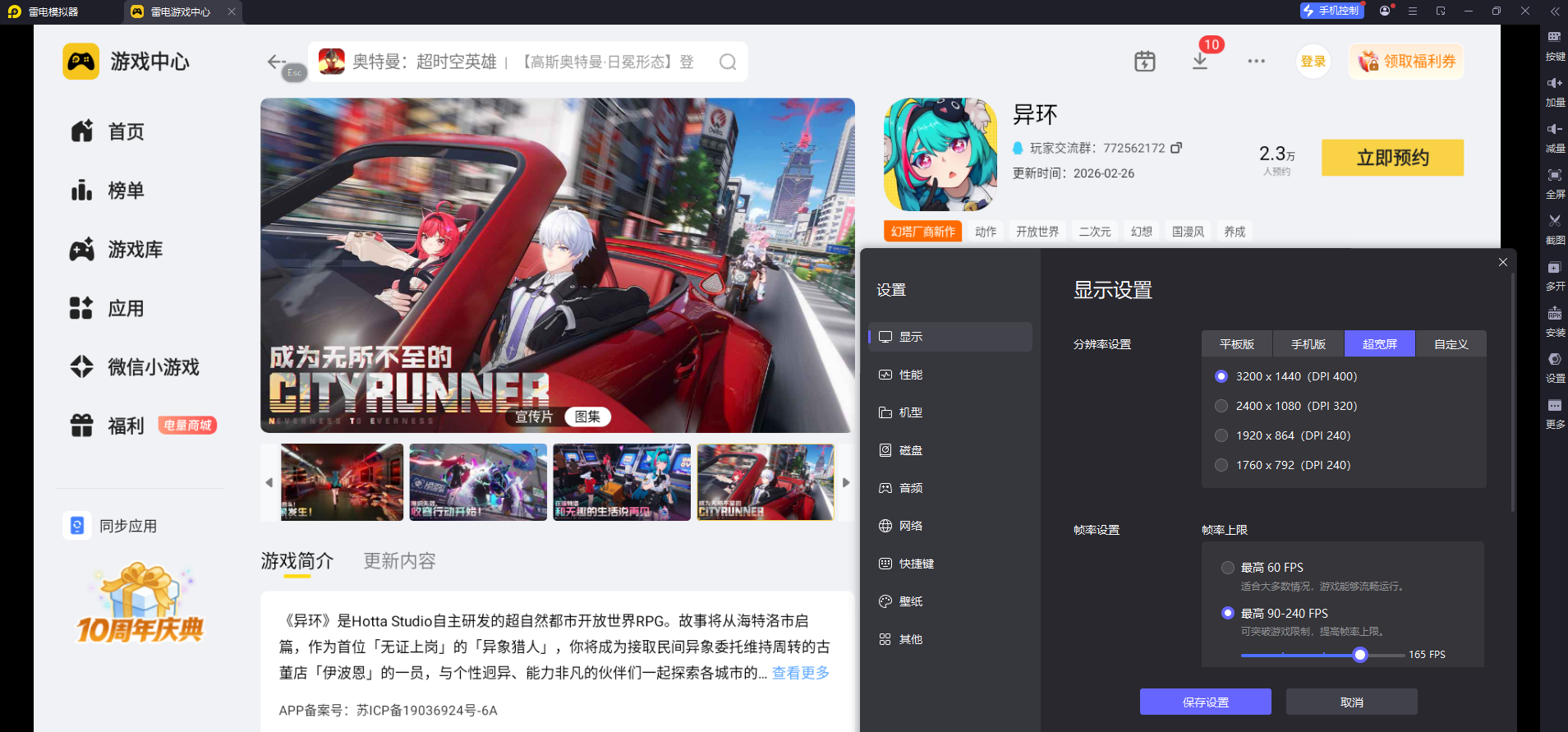Viewport: 1568px width, 732px height.
Task: Open the download manager icon
Action: pos(1200,62)
